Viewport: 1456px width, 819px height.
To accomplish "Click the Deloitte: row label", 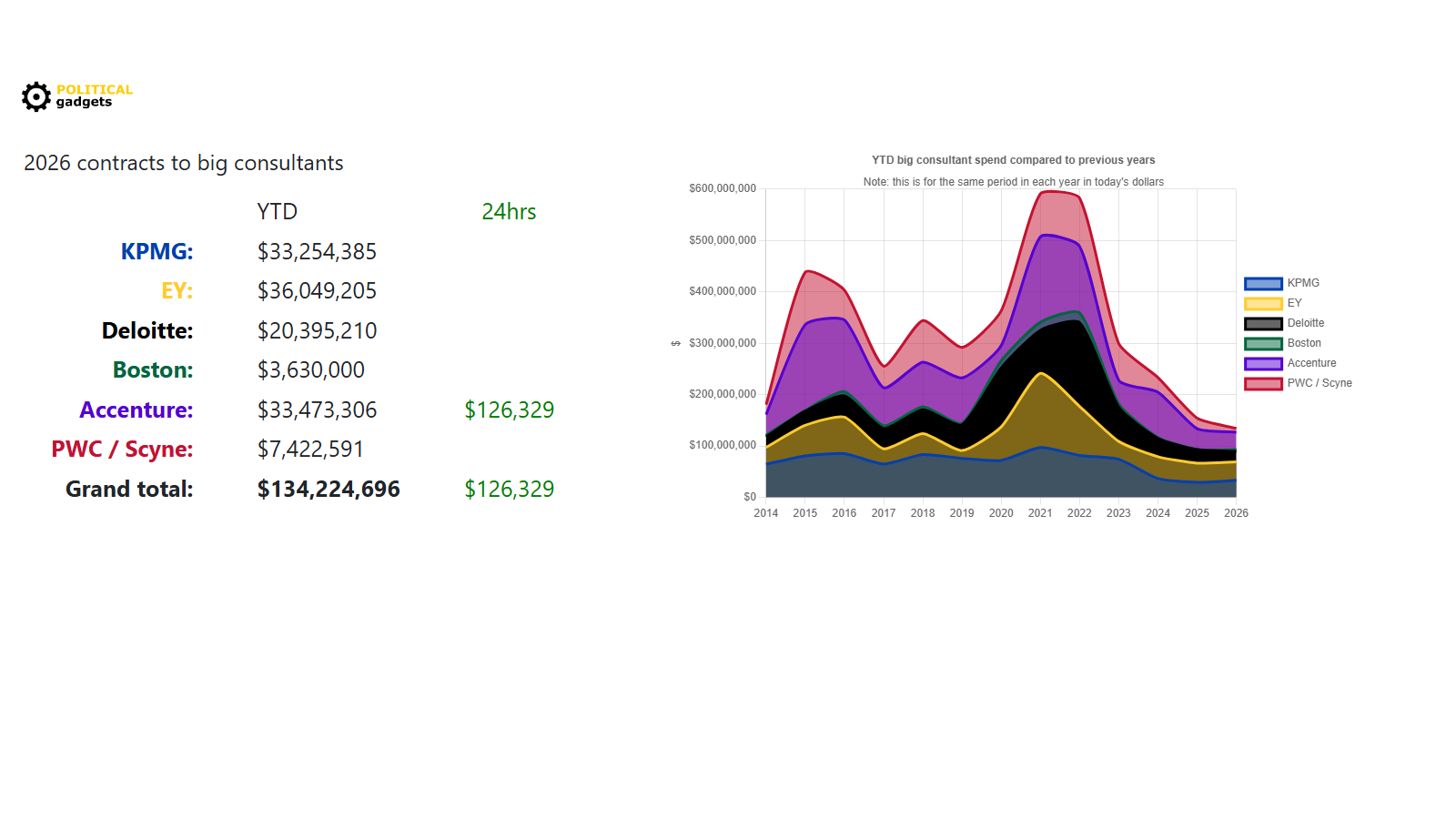I will pos(147,330).
